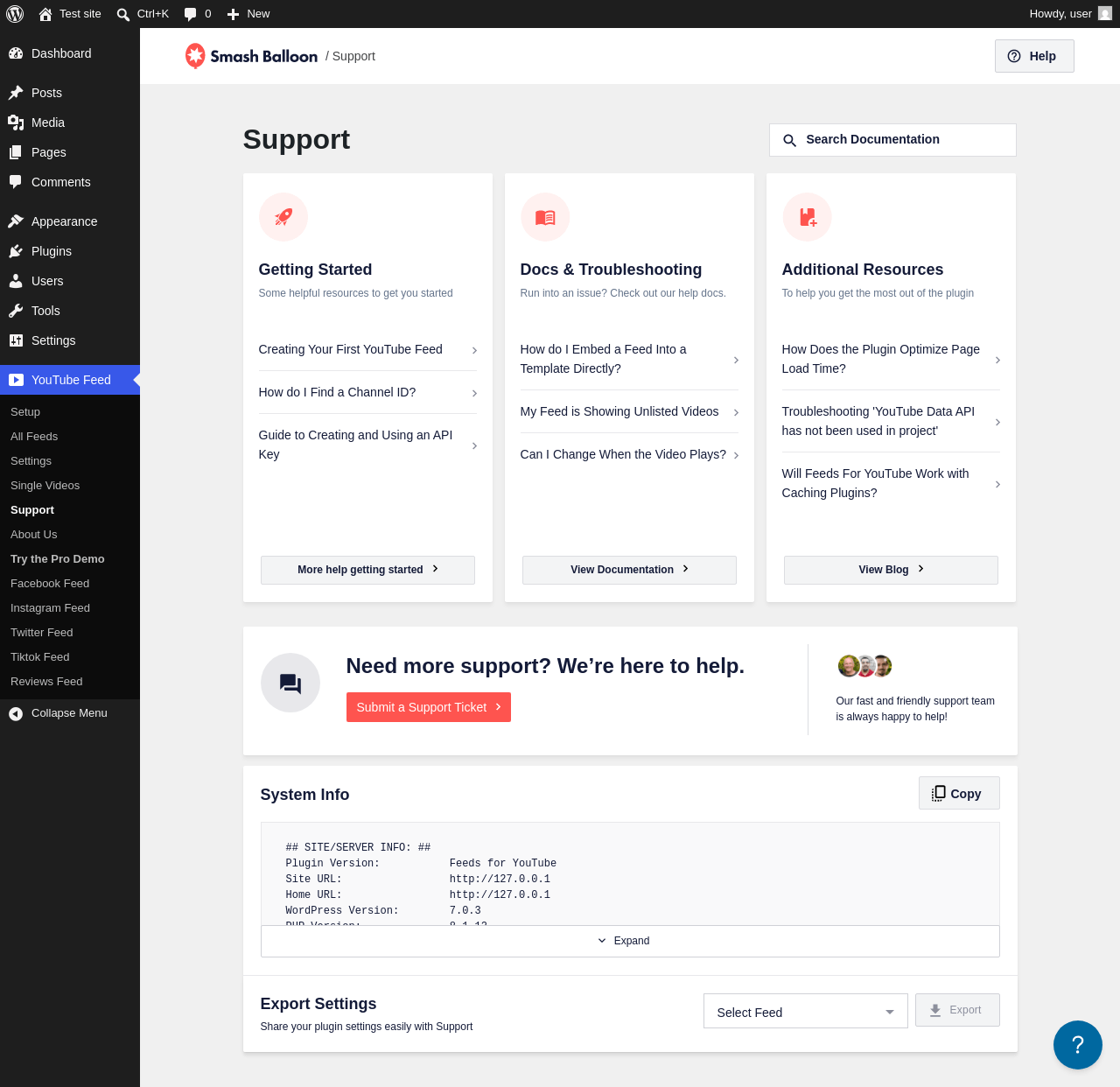Submit a Support Ticket

[429, 707]
